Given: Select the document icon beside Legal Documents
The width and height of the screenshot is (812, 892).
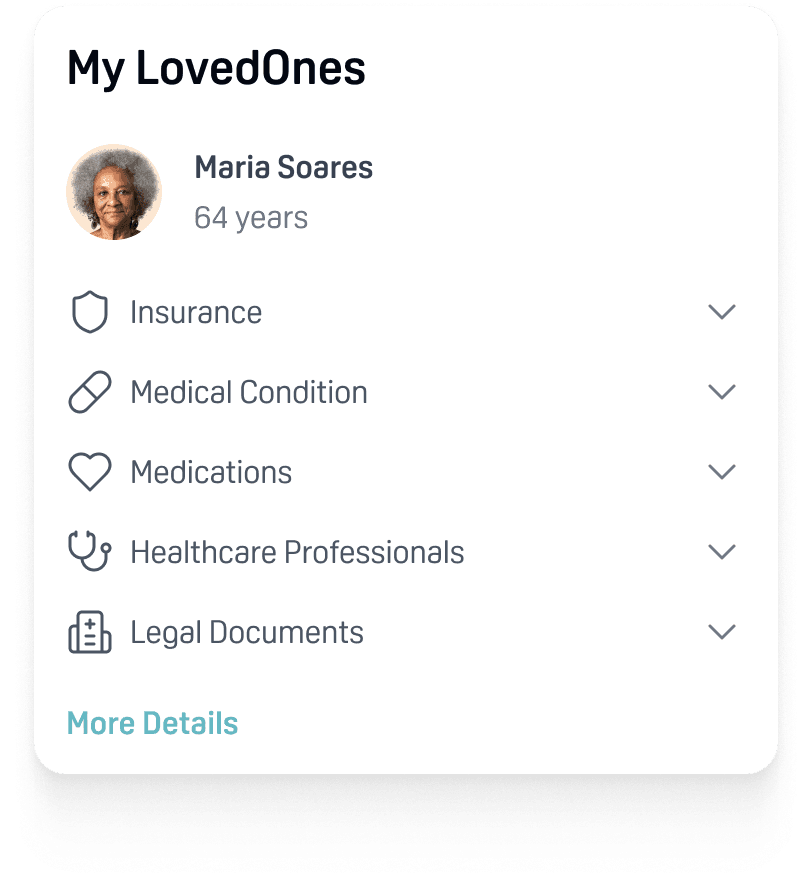Looking at the screenshot, I should (89, 631).
